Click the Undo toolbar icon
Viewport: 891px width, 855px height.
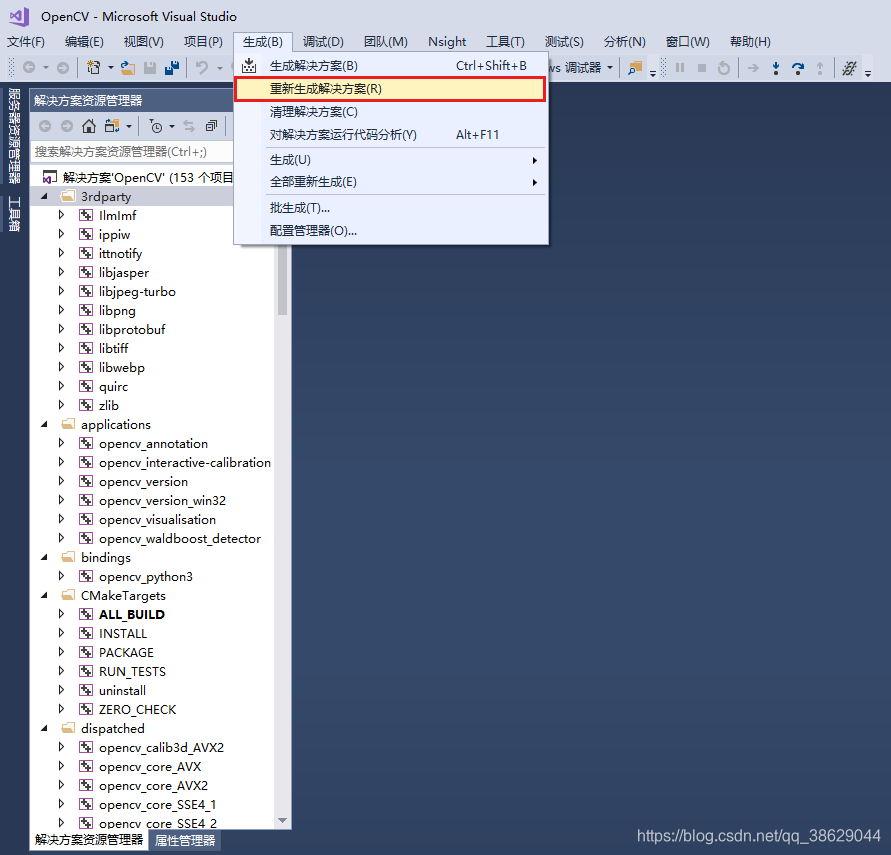[202, 68]
